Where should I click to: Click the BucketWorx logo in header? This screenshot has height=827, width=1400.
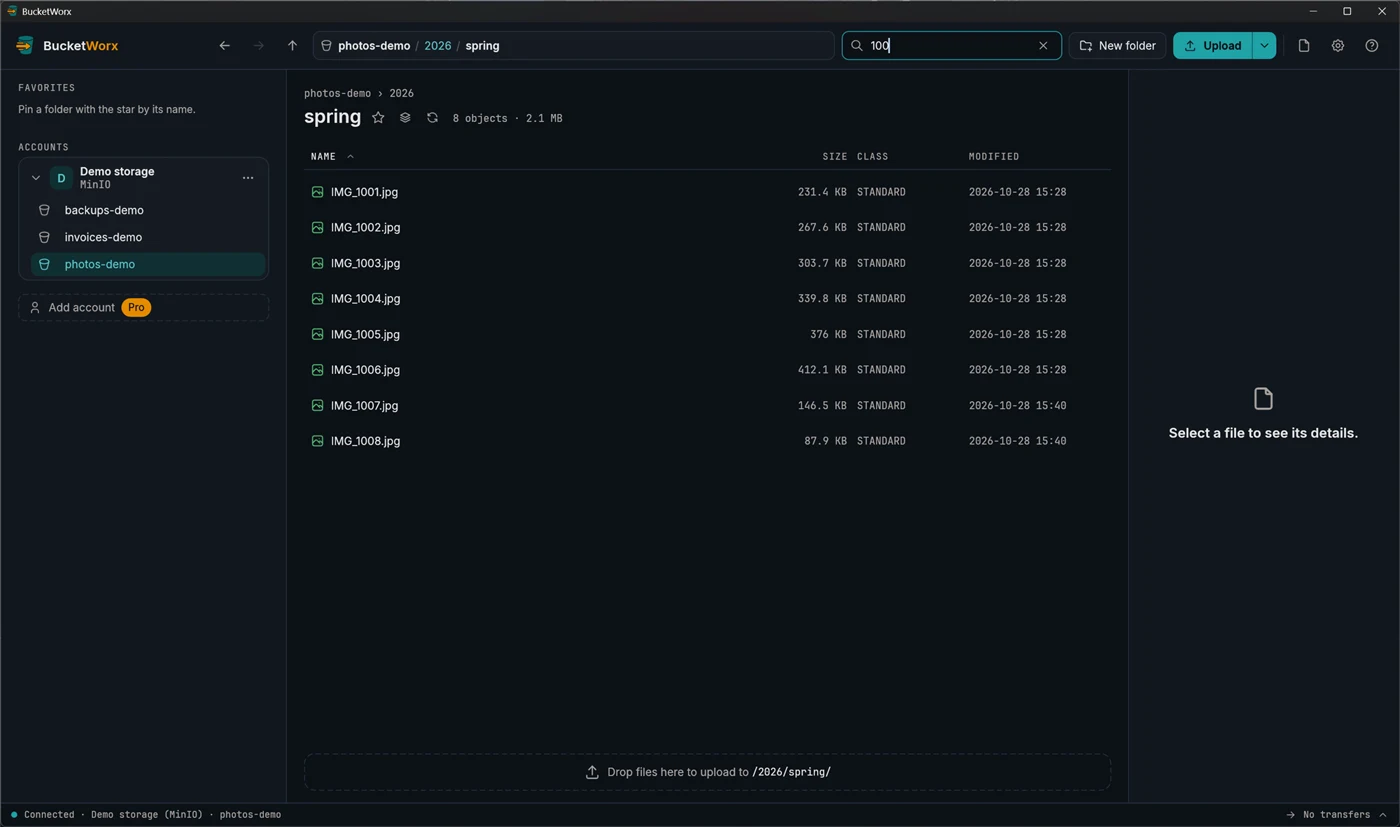(68, 46)
